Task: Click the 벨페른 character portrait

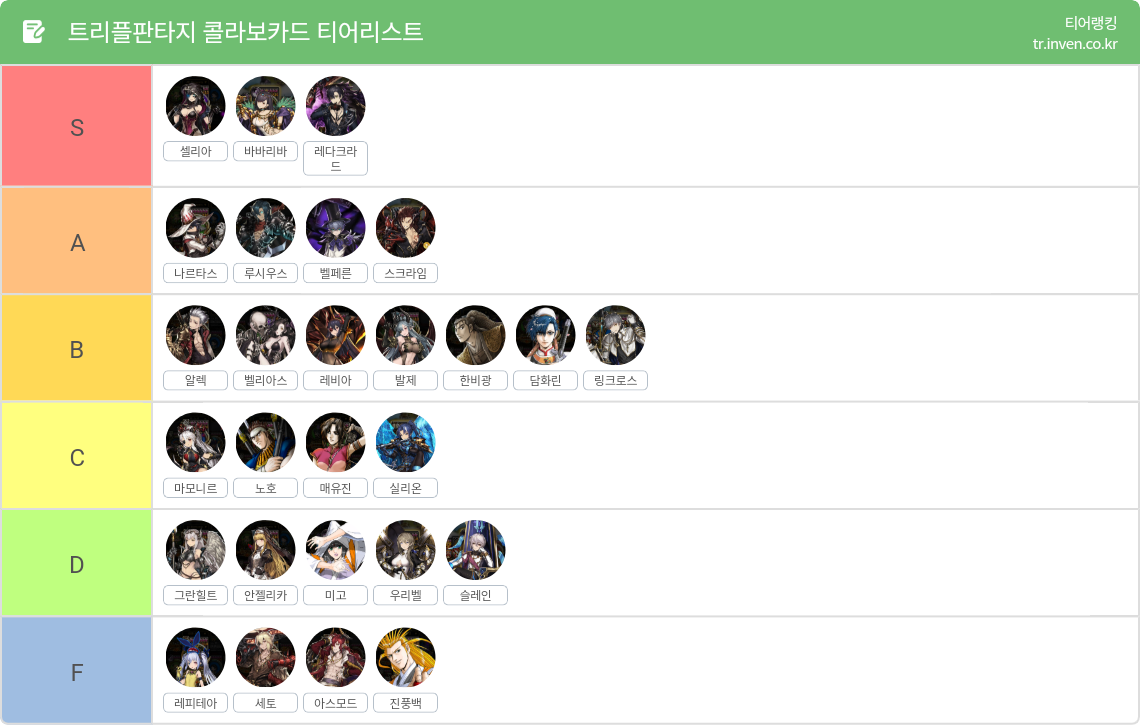Action: point(335,228)
